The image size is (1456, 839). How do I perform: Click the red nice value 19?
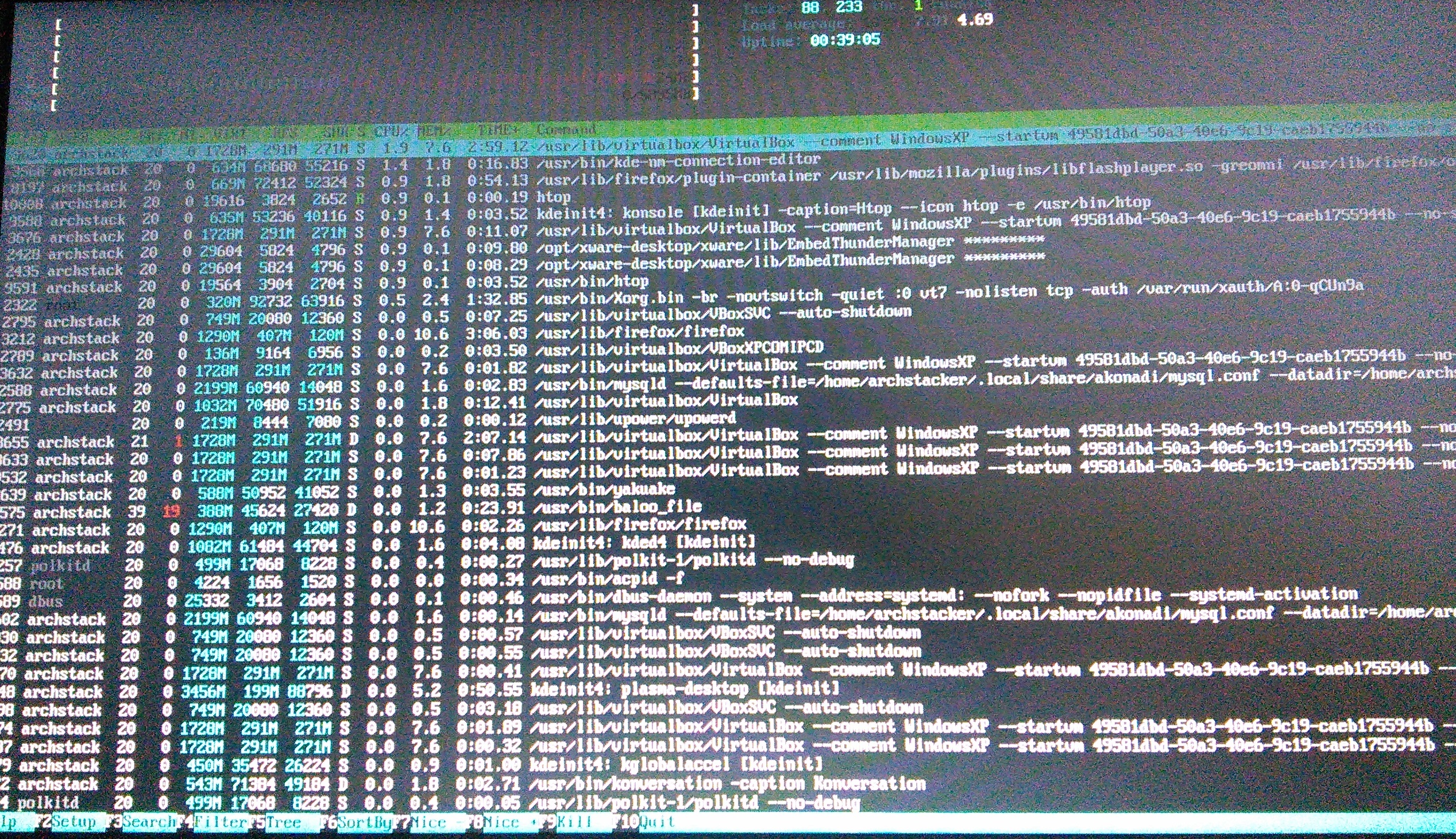click(x=172, y=511)
